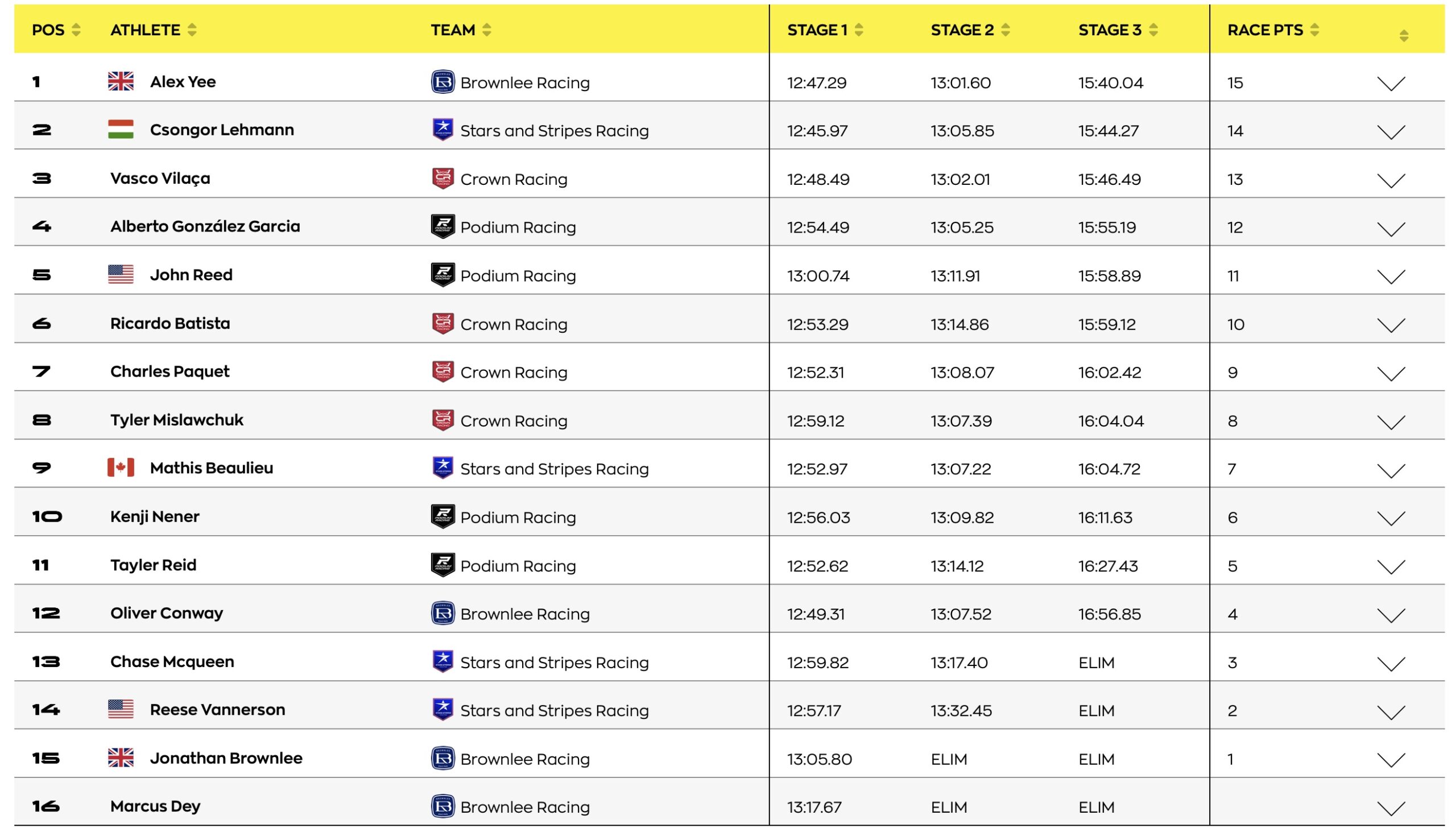This screenshot has height=832, width=1456.
Task: Click Alex Yee's British flag icon
Action: click(121, 82)
